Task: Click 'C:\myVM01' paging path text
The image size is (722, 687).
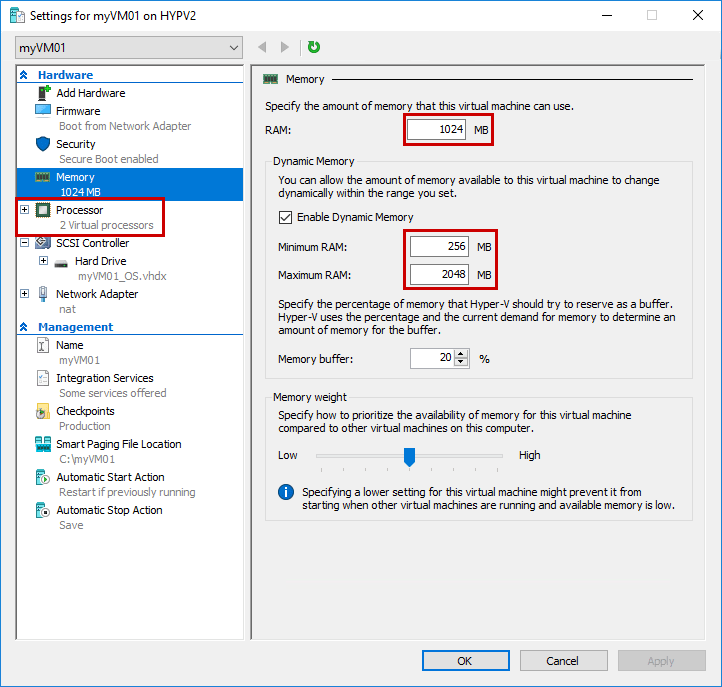Action: pos(87,460)
